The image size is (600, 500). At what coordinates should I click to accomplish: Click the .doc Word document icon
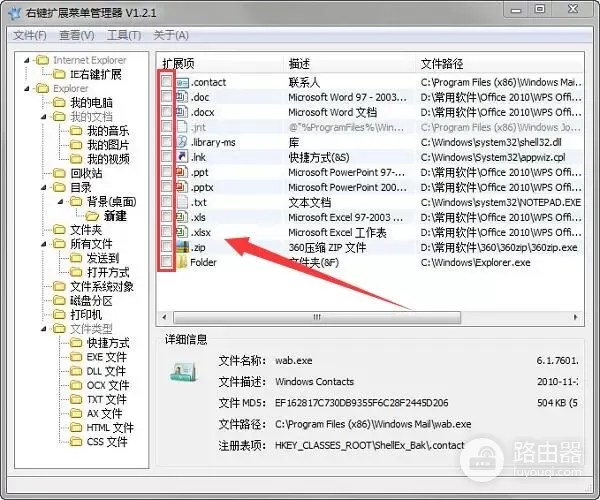[182, 97]
